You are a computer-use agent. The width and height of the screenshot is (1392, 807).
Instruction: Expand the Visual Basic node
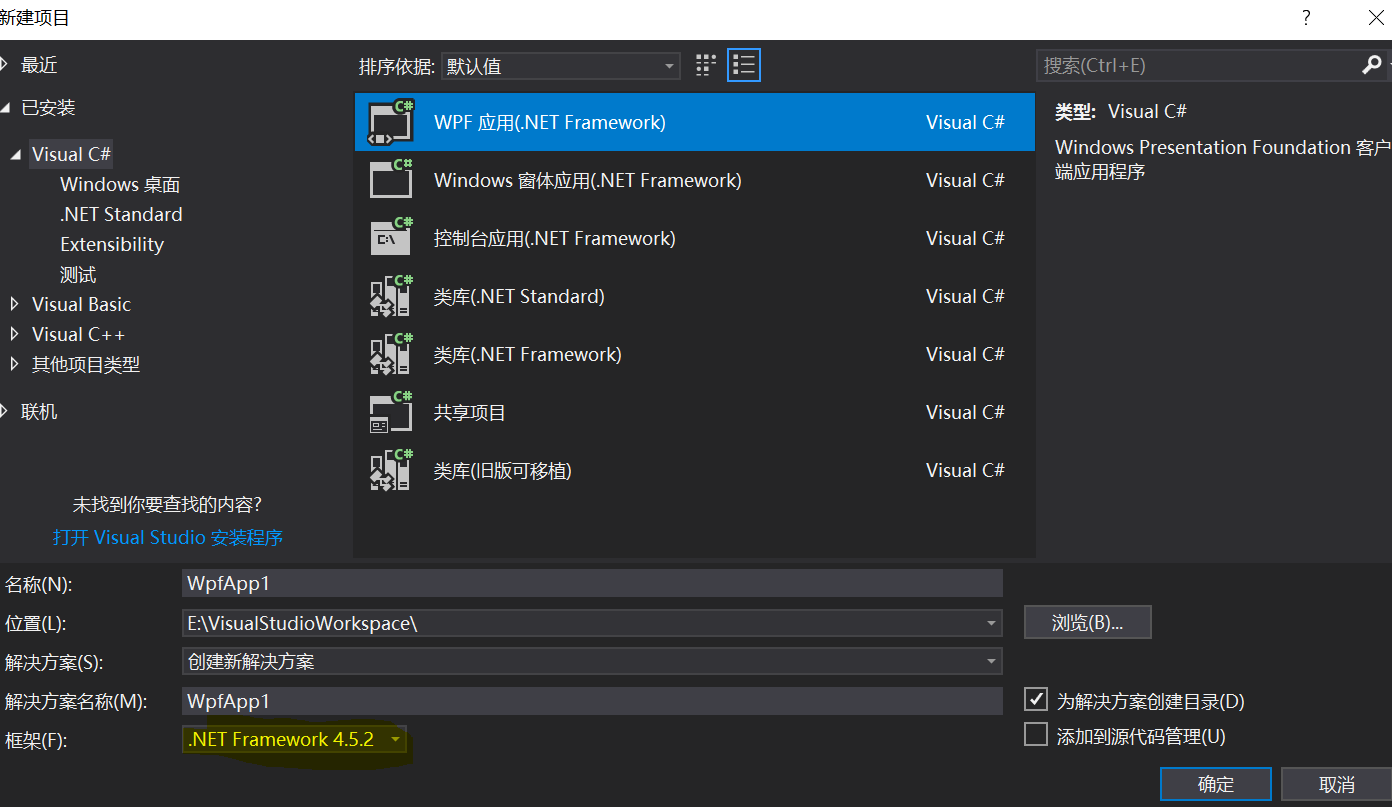[14, 304]
